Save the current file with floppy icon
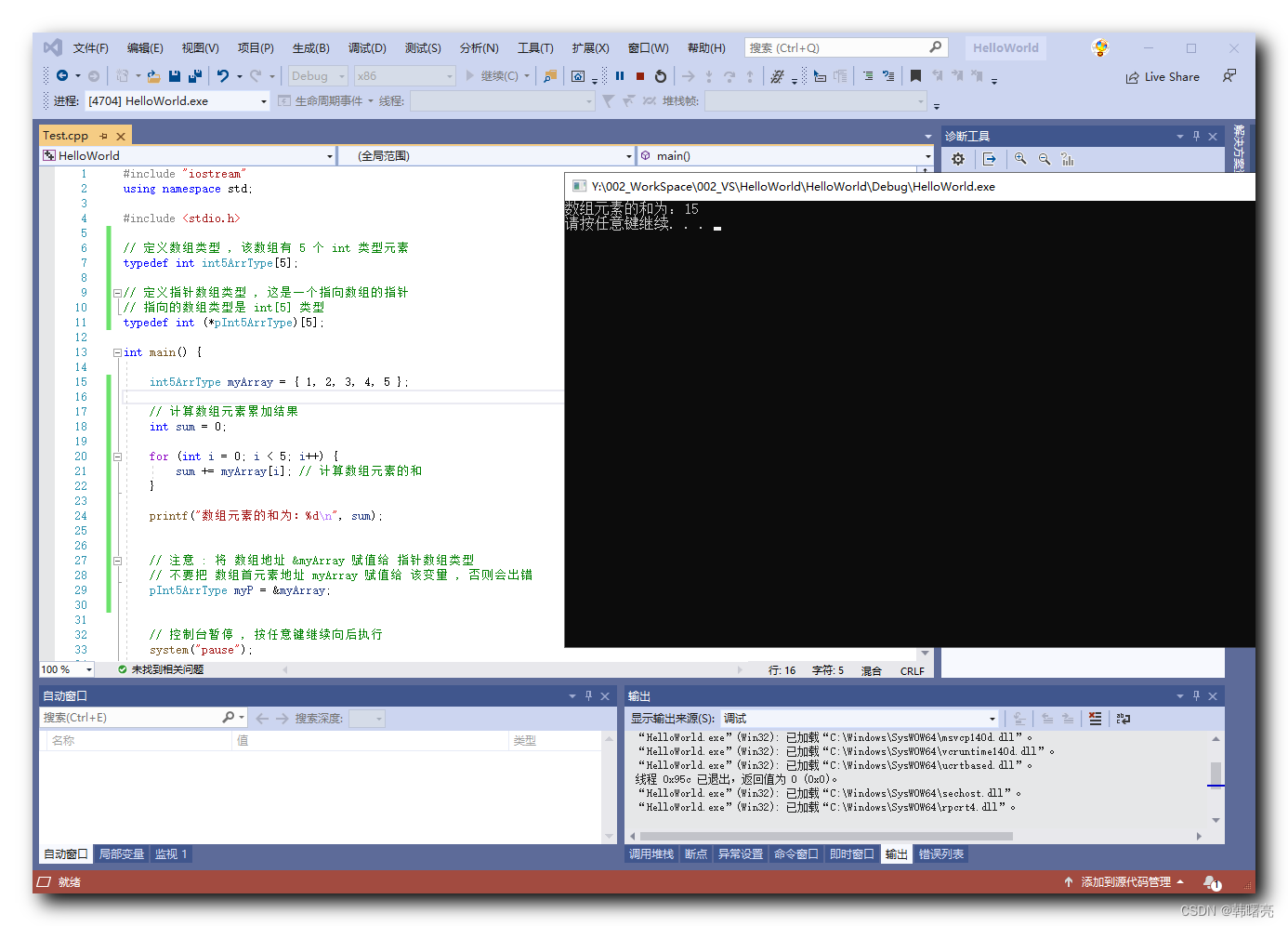 coord(175,76)
